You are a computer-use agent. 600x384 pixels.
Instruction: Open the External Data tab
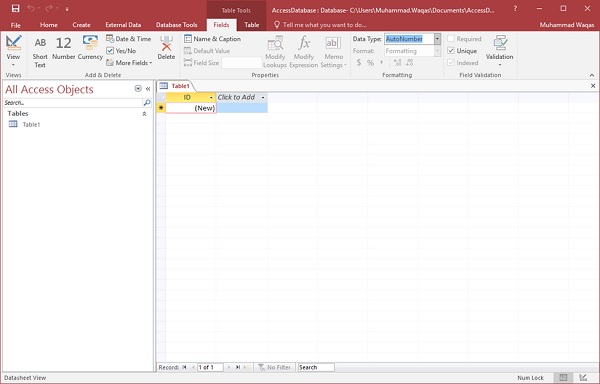pos(123,25)
